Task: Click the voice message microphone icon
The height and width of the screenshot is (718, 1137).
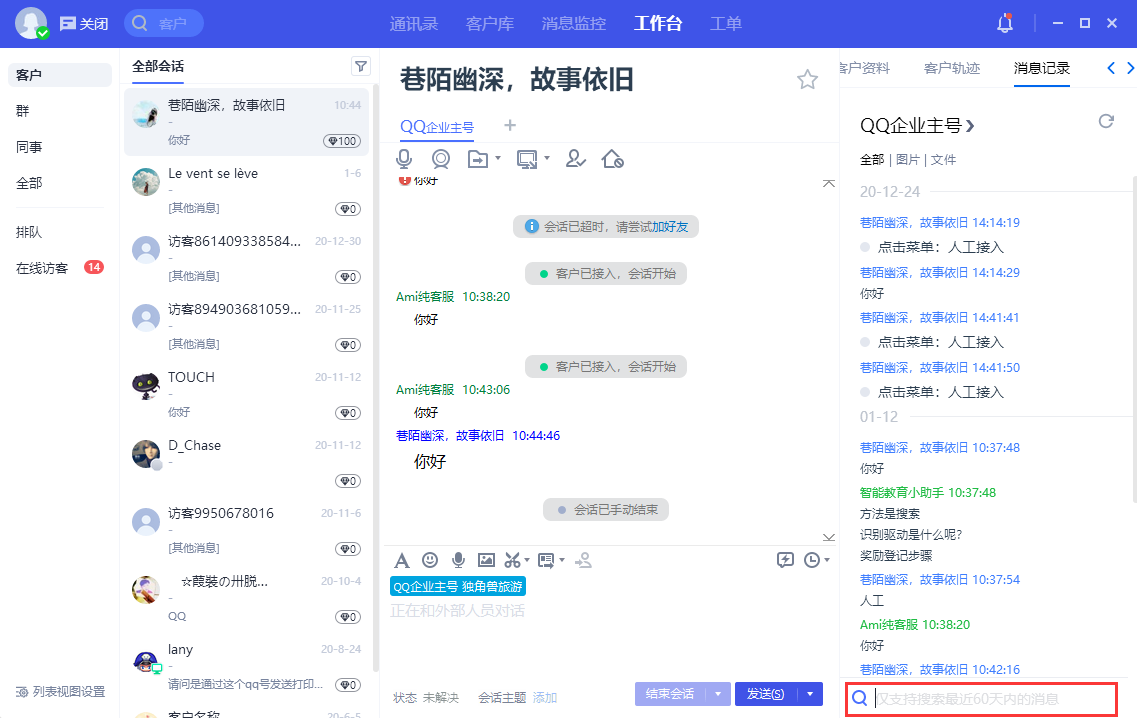Action: coord(458,560)
